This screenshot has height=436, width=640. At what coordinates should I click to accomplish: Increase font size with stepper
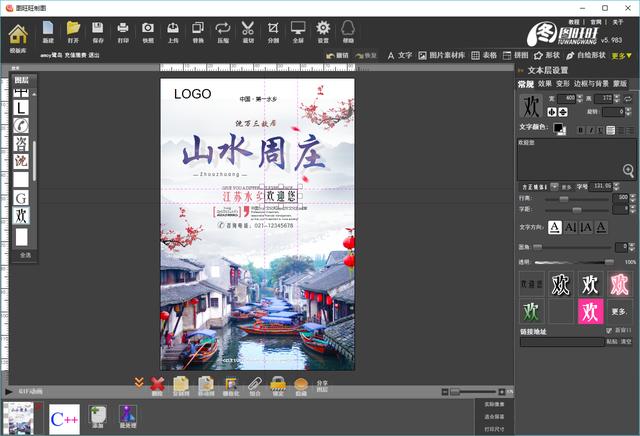616,185
